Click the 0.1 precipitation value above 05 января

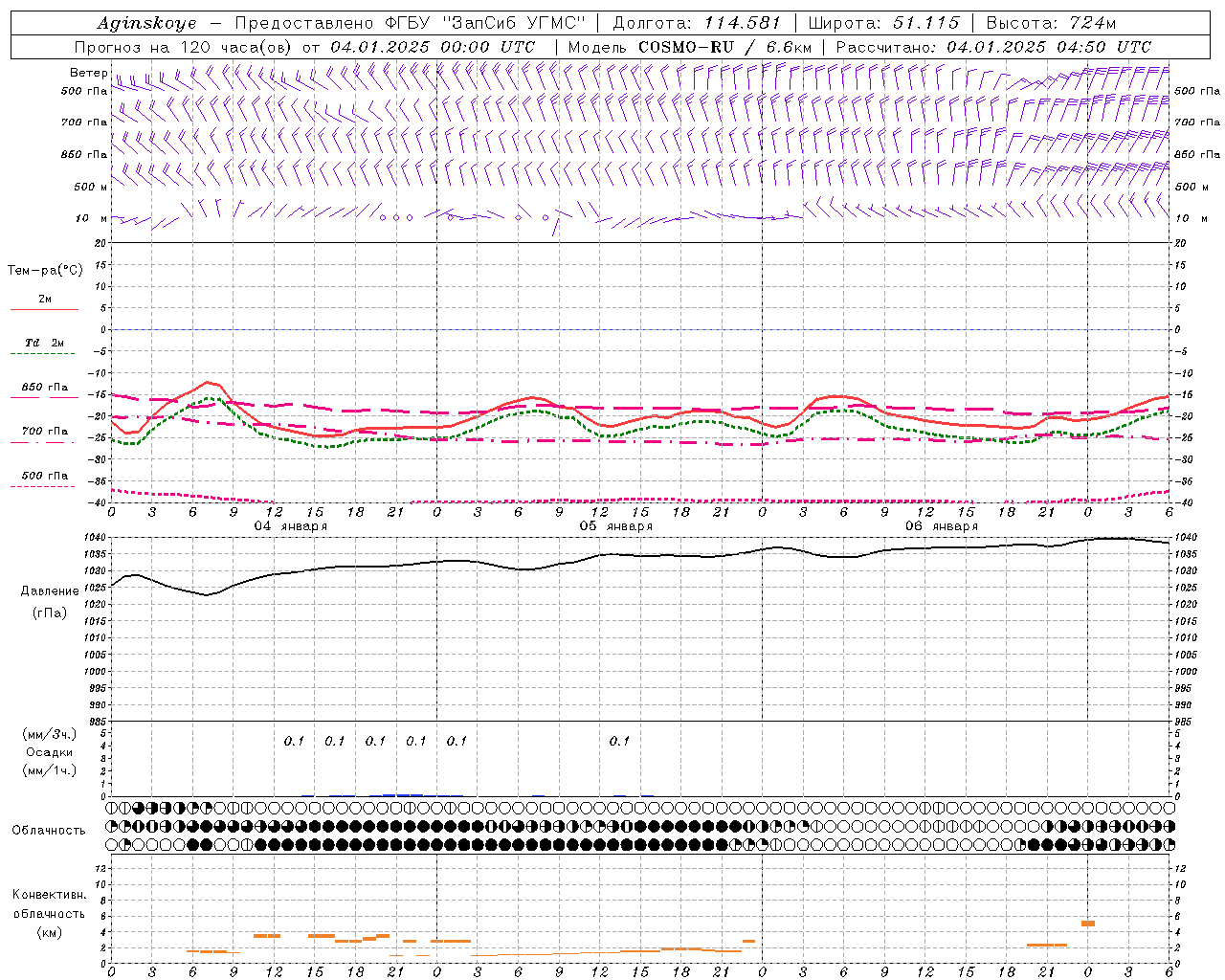(x=619, y=741)
